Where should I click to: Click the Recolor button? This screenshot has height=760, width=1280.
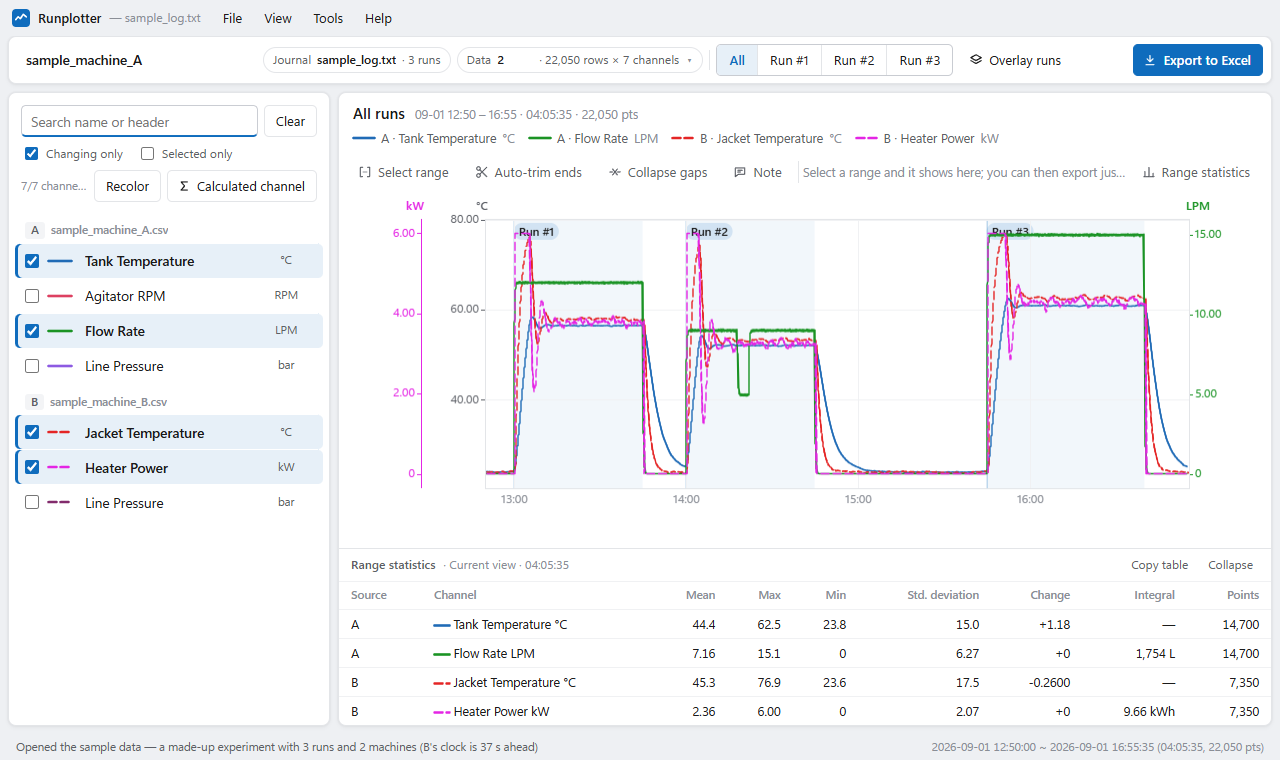(127, 186)
